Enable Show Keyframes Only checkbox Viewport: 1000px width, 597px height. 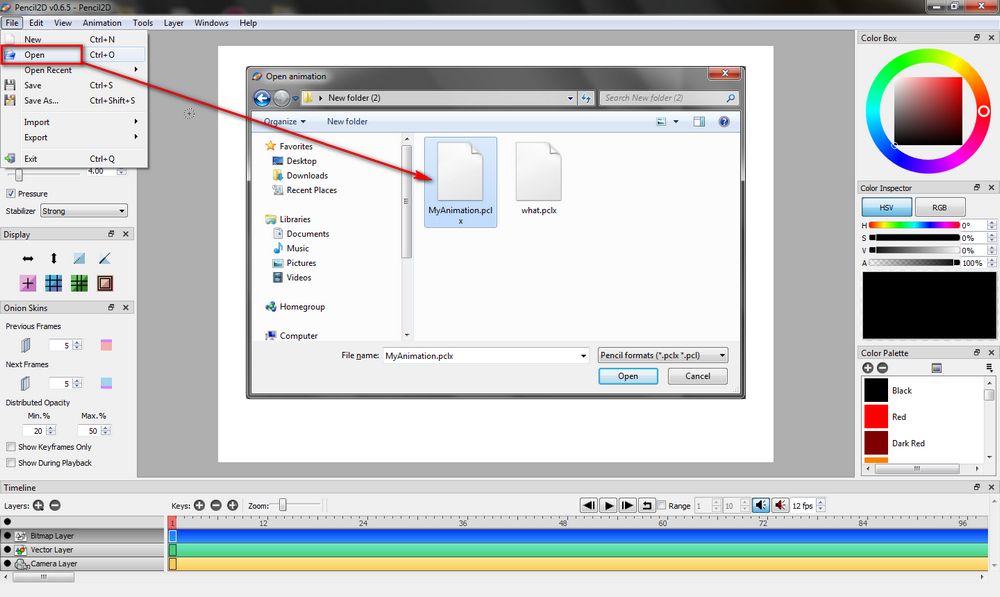coord(10,446)
